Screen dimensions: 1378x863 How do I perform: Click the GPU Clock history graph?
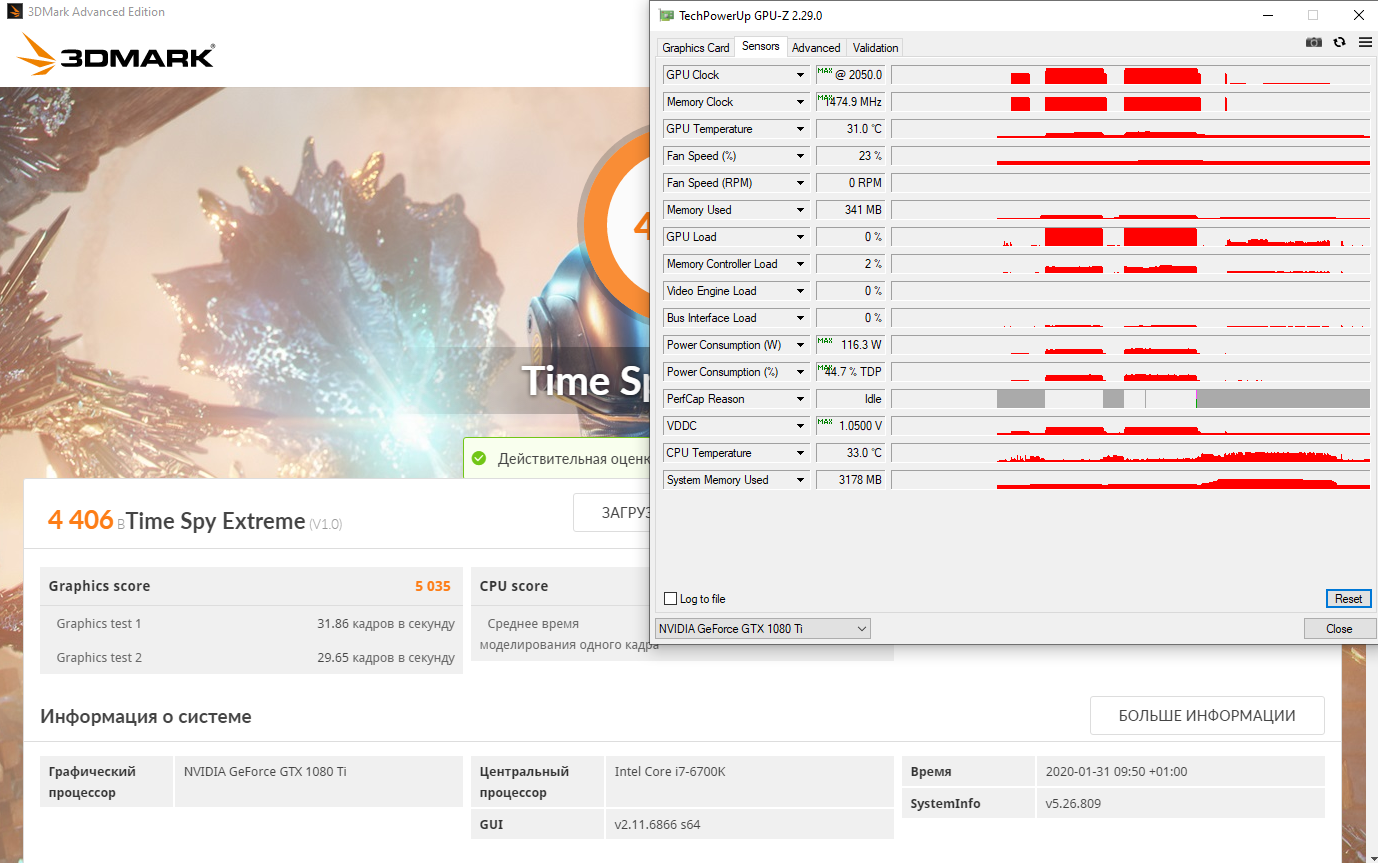coord(1130,75)
